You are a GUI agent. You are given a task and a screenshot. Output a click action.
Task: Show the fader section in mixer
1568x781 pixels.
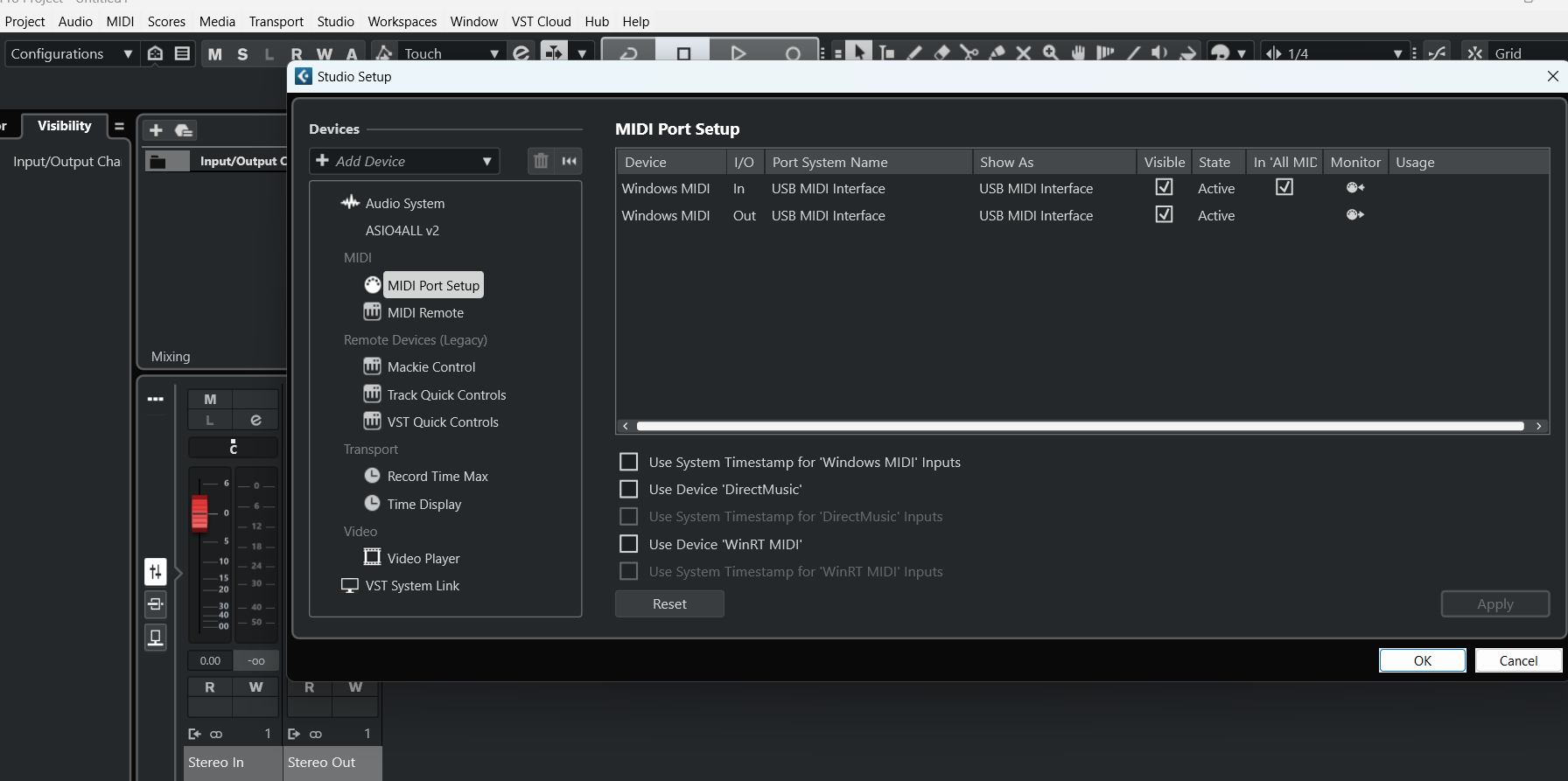click(155, 572)
